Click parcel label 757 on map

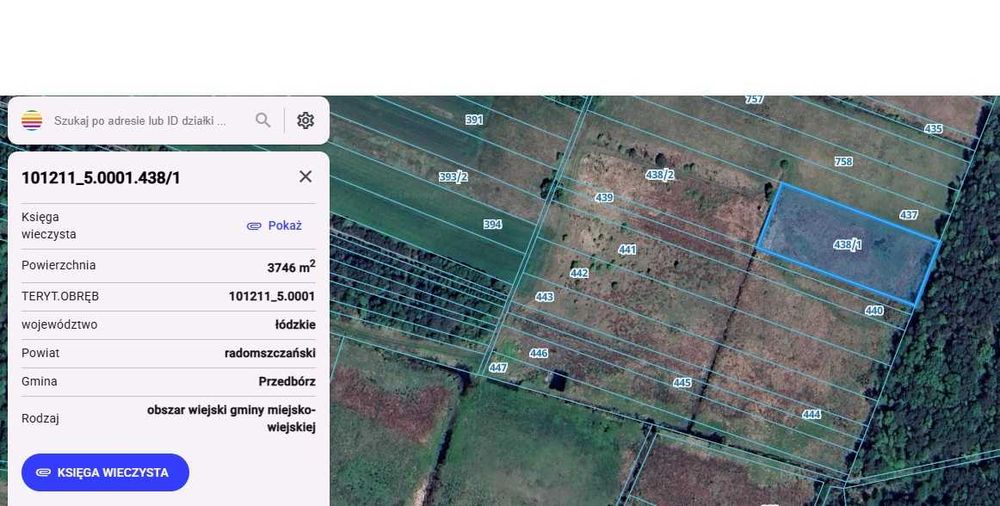754,99
